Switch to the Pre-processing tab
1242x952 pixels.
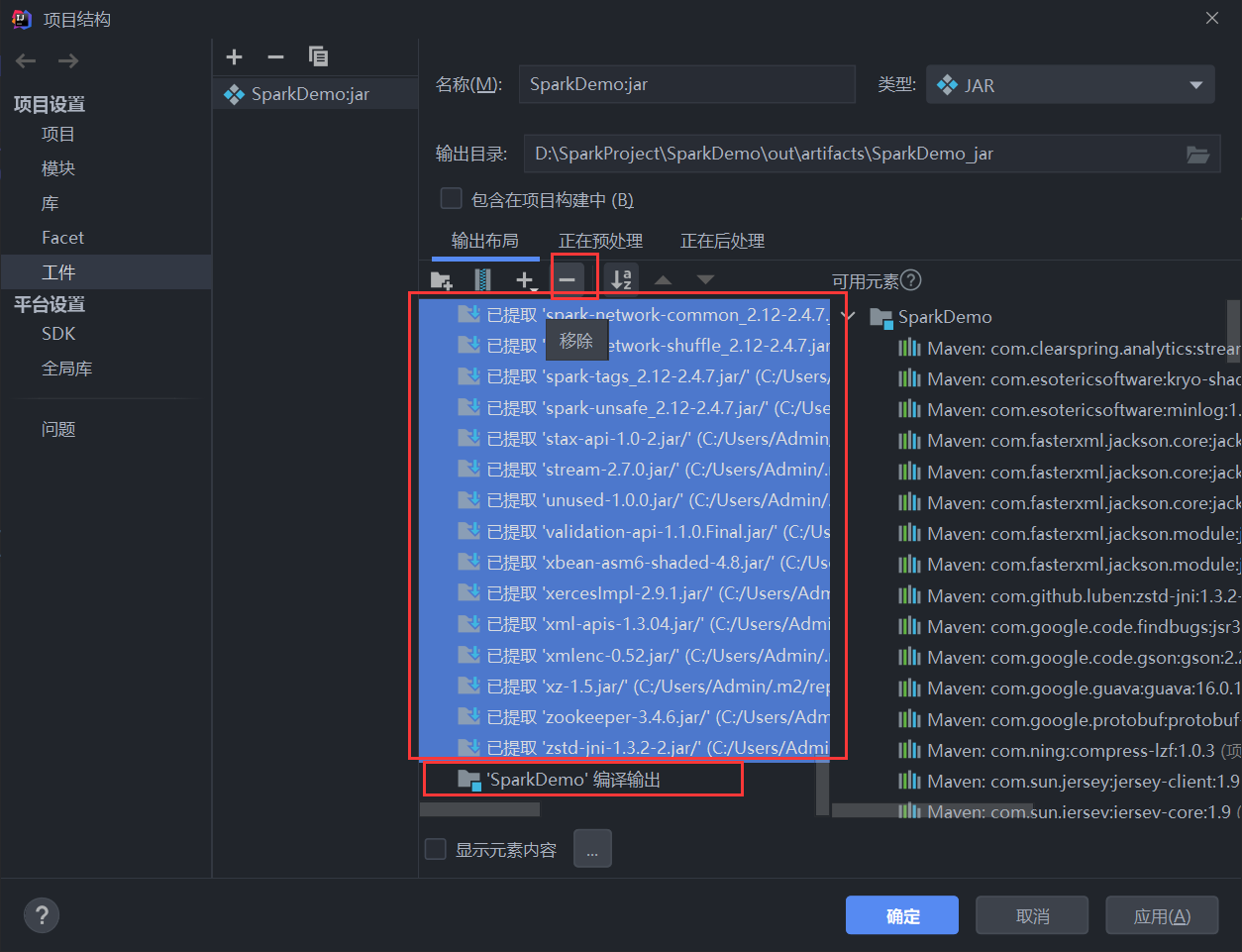tap(600, 241)
